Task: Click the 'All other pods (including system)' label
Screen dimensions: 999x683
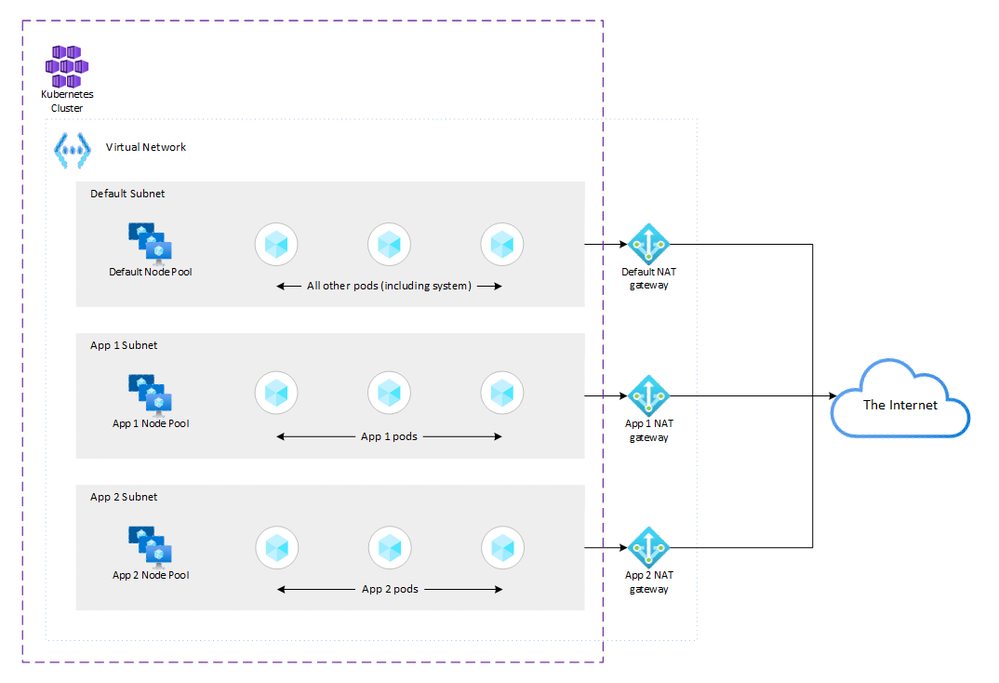Action: [x=388, y=285]
